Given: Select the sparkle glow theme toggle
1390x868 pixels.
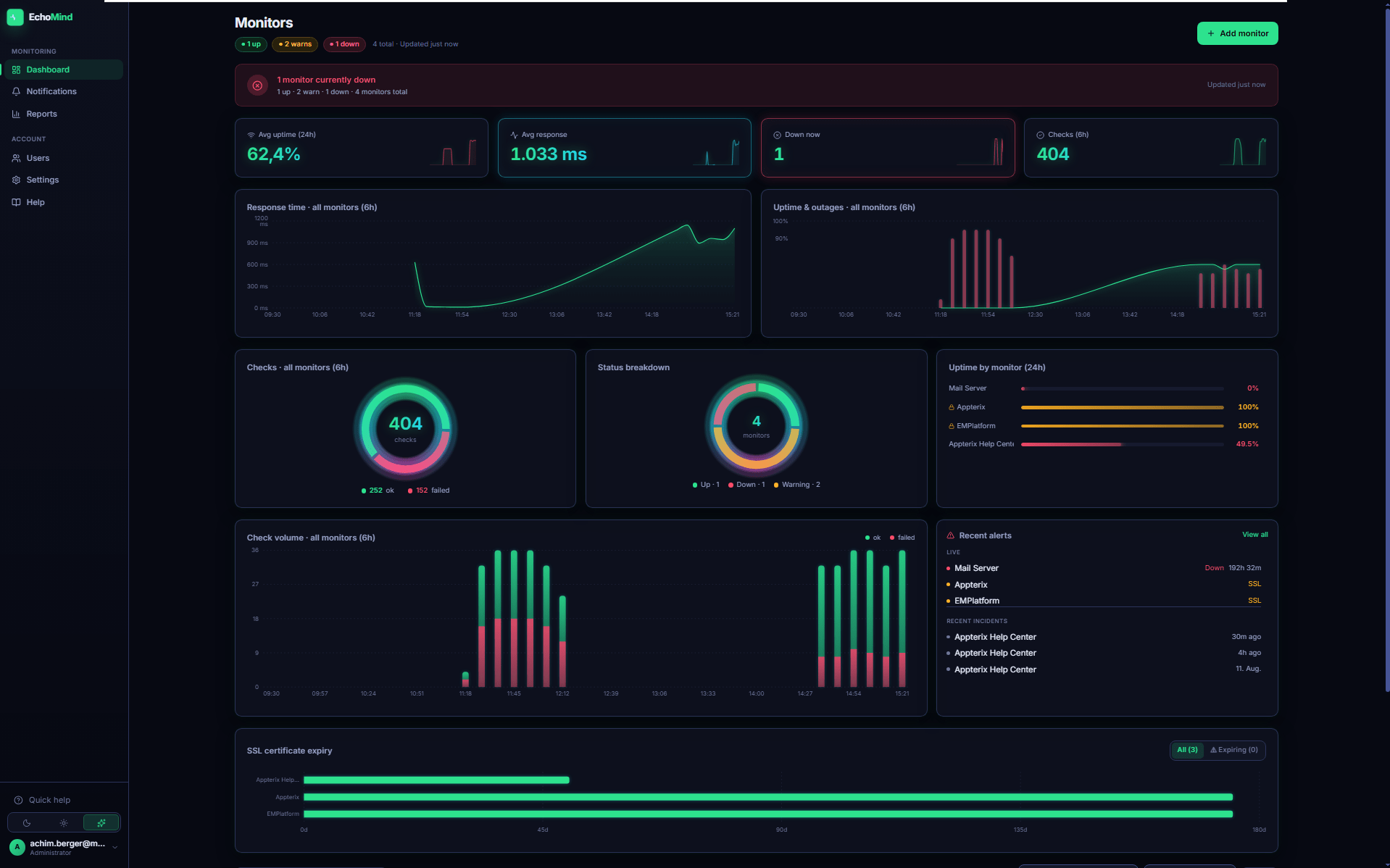Looking at the screenshot, I should pyautogui.click(x=101, y=823).
